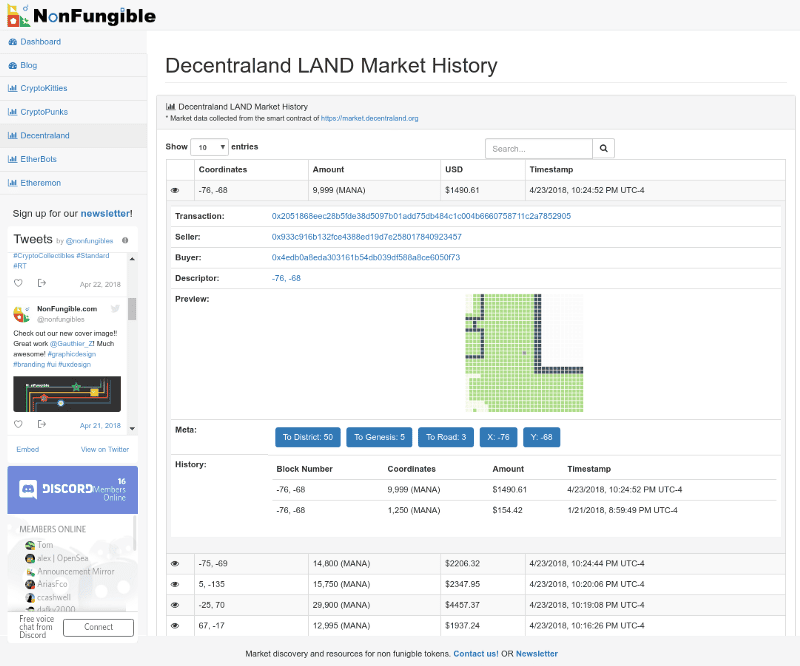Image resolution: width=800 pixels, height=666 pixels.
Task: Click the Twitter bird icon in tweet
Action: (x=115, y=310)
